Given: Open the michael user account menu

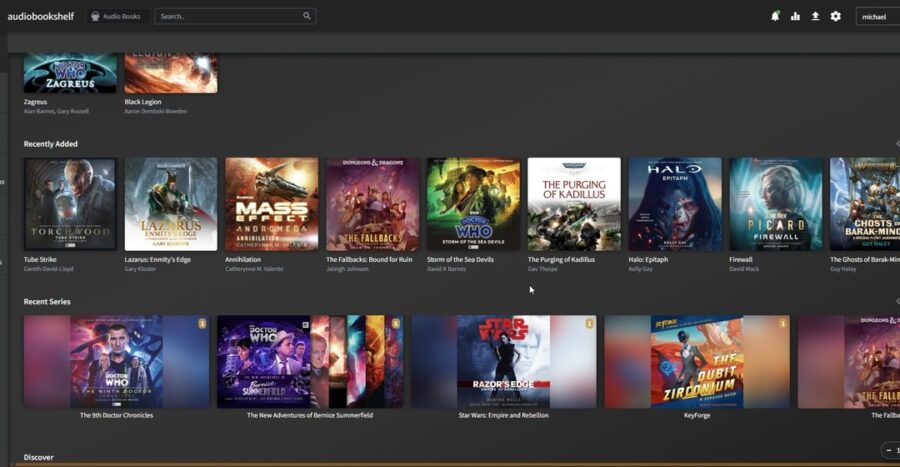Looking at the screenshot, I should coord(877,17).
